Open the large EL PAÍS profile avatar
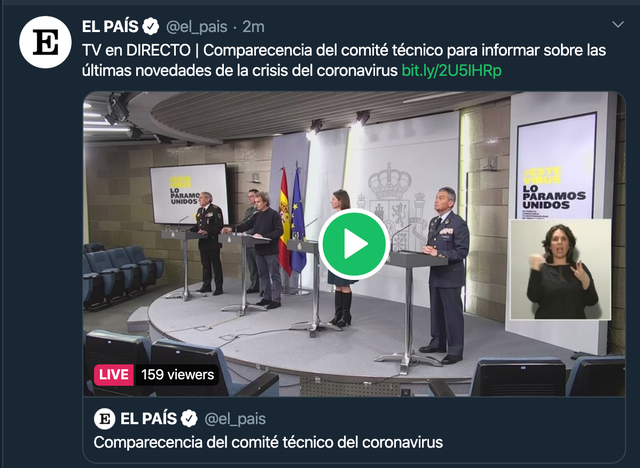The width and height of the screenshot is (640, 468). point(45,42)
